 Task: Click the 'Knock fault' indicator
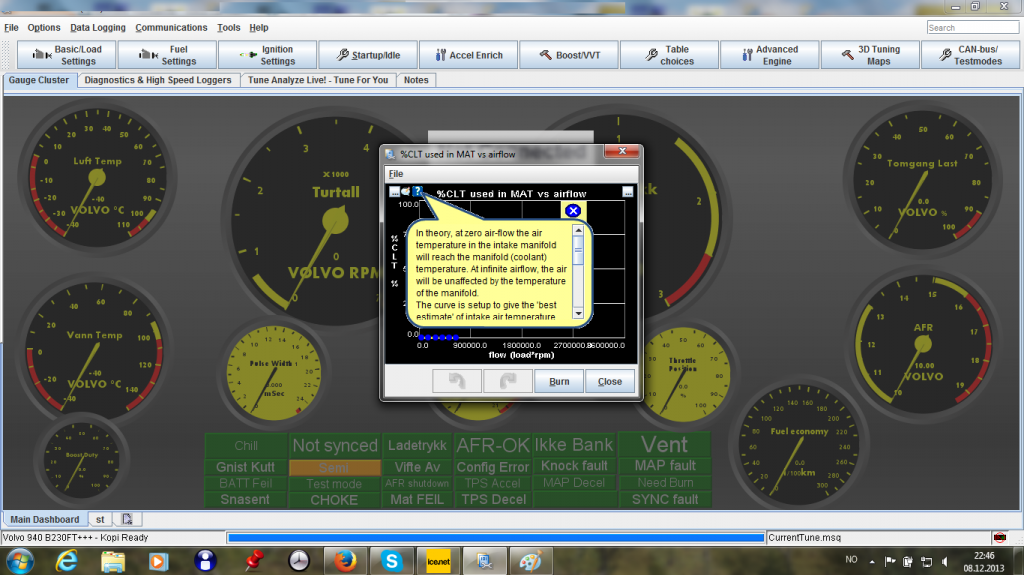coord(574,466)
